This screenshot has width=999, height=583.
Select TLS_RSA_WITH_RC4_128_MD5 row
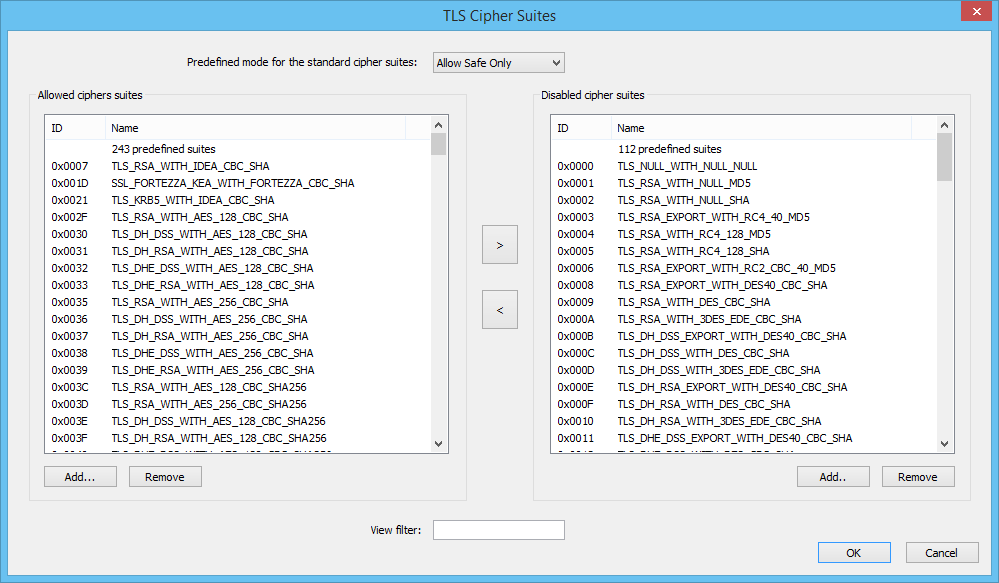click(x=744, y=234)
